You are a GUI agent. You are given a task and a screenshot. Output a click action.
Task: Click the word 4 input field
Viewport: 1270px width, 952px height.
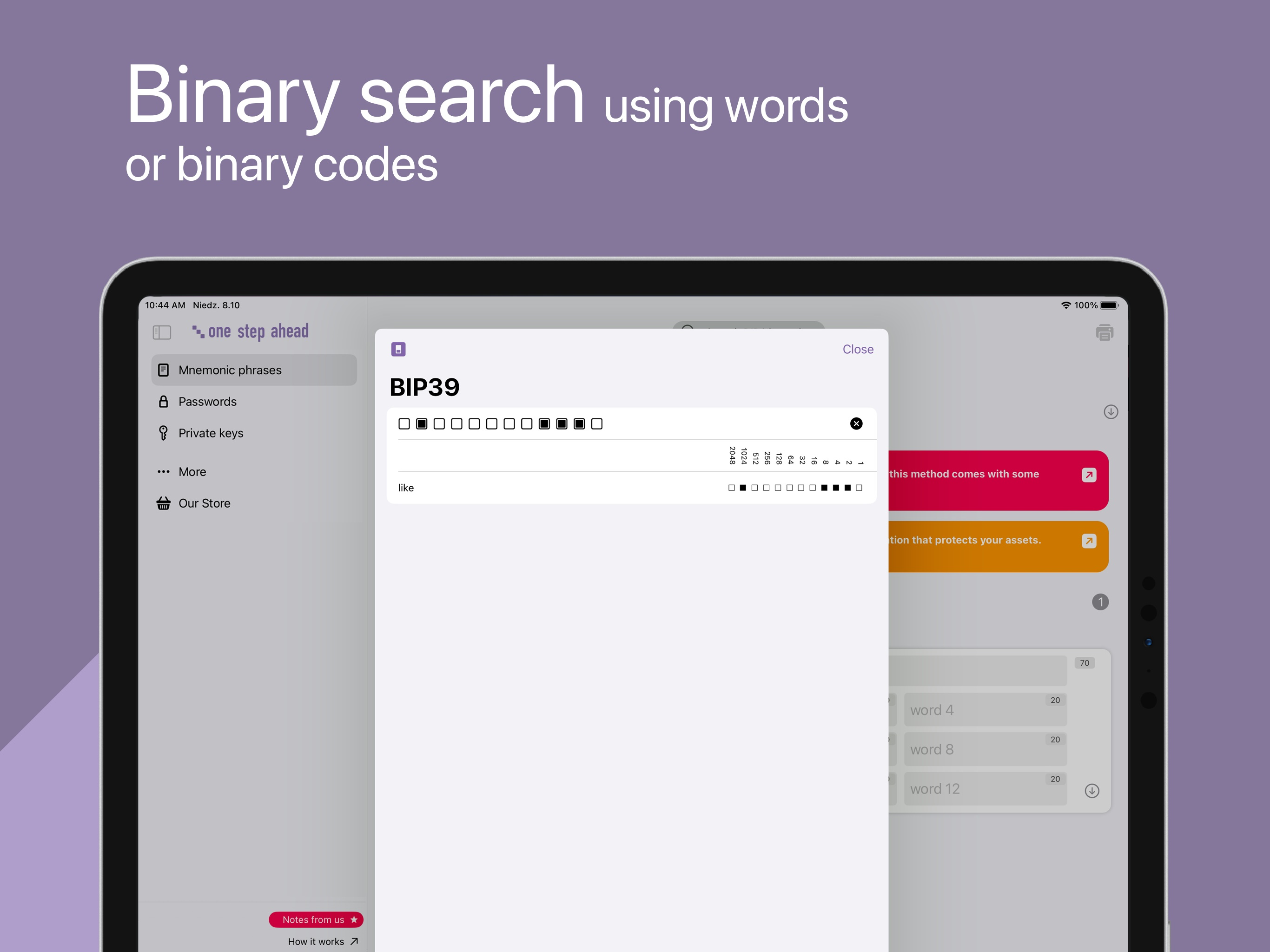tap(985, 710)
